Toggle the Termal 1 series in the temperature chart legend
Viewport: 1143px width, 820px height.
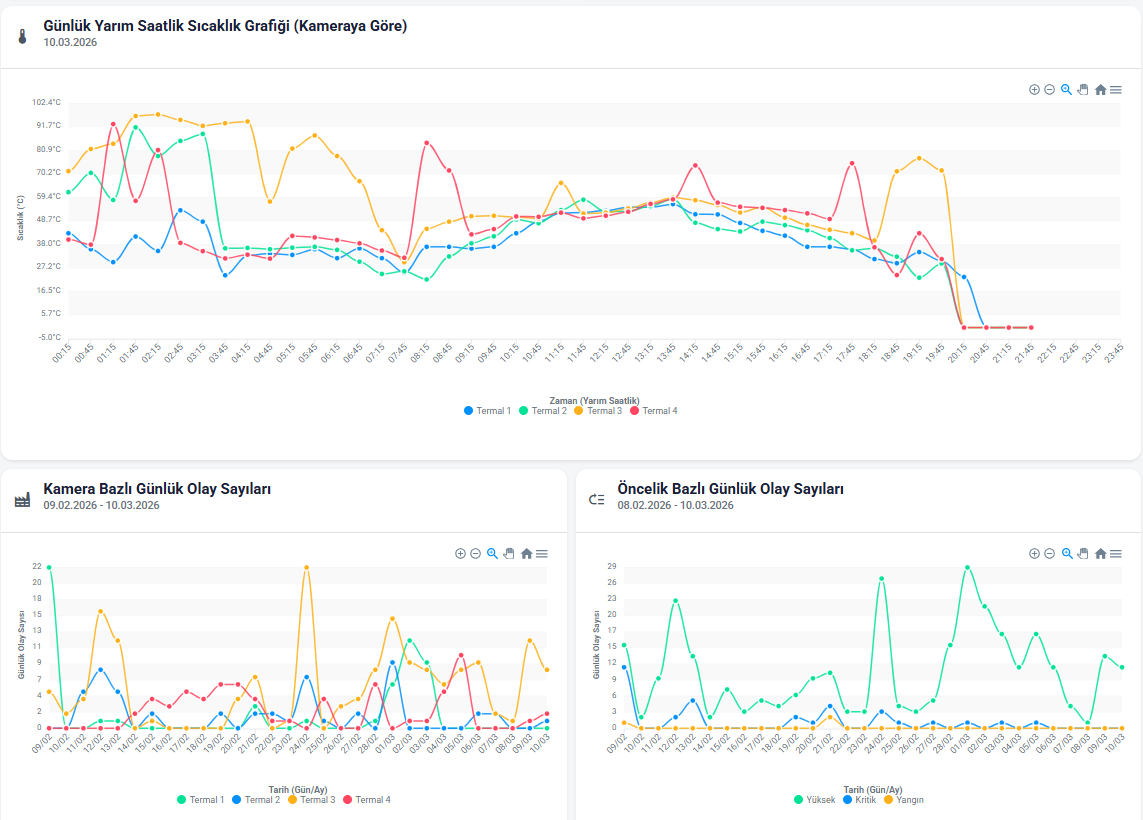487,411
